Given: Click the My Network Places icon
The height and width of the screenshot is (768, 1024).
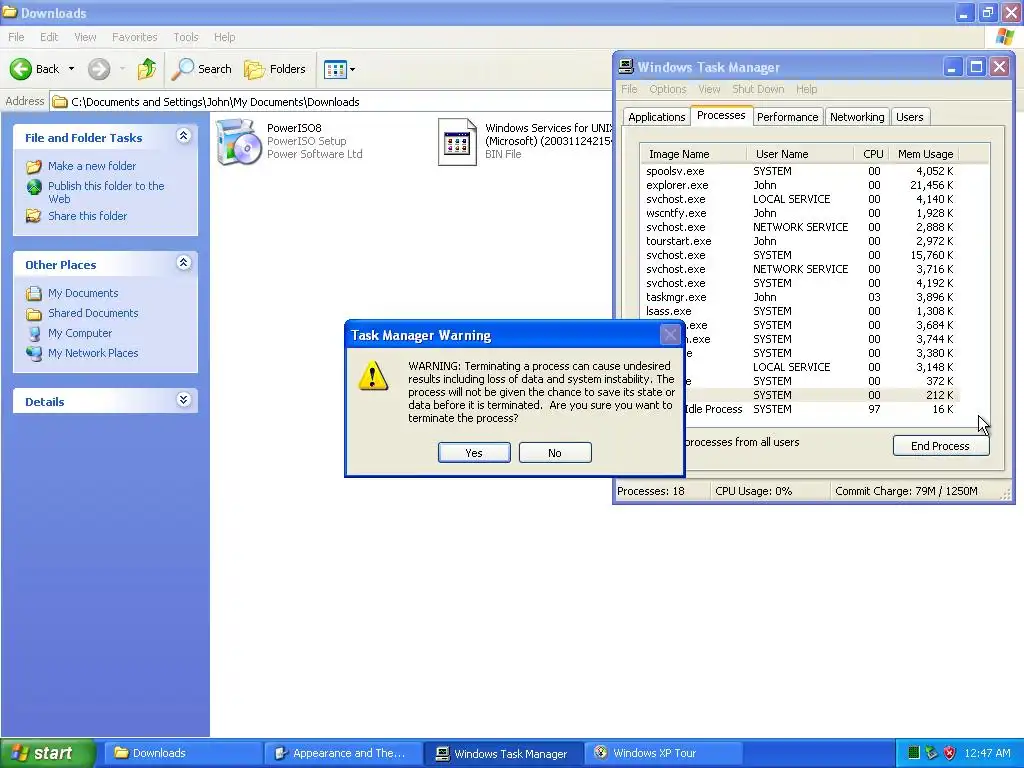Looking at the screenshot, I should click(x=34, y=353).
